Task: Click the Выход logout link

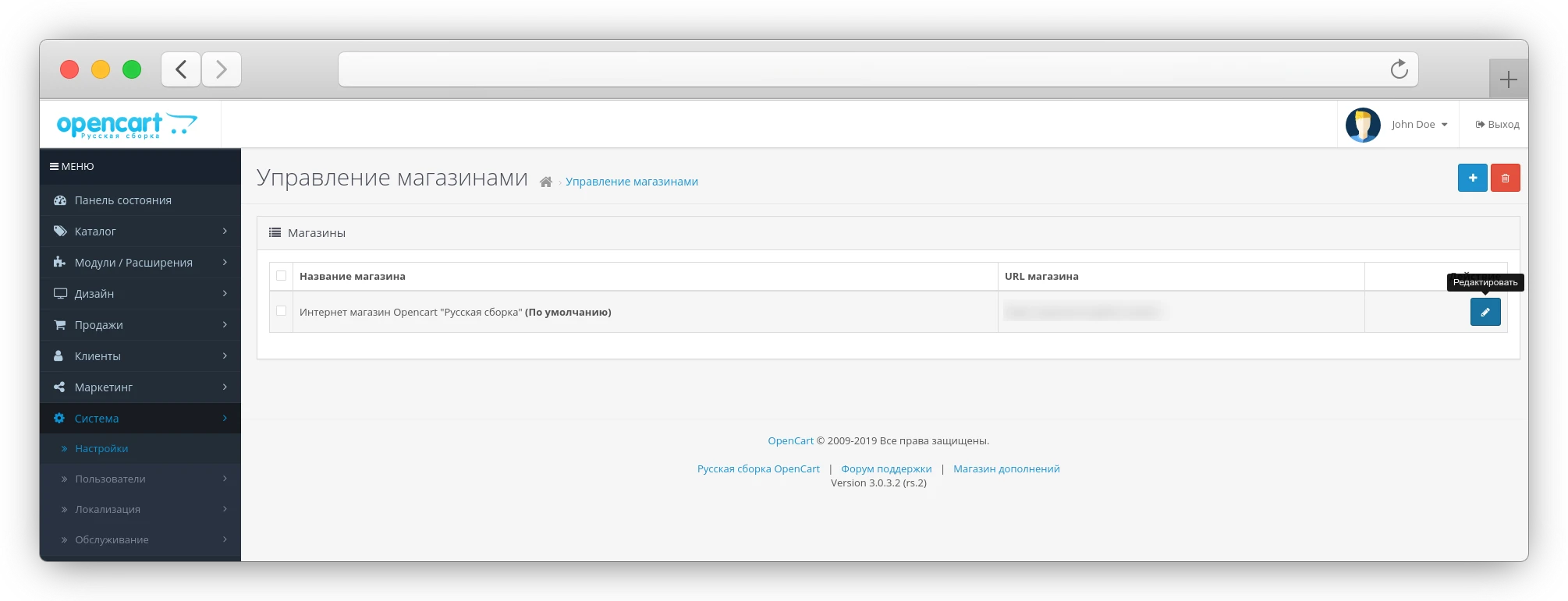Action: pyautogui.click(x=1497, y=125)
